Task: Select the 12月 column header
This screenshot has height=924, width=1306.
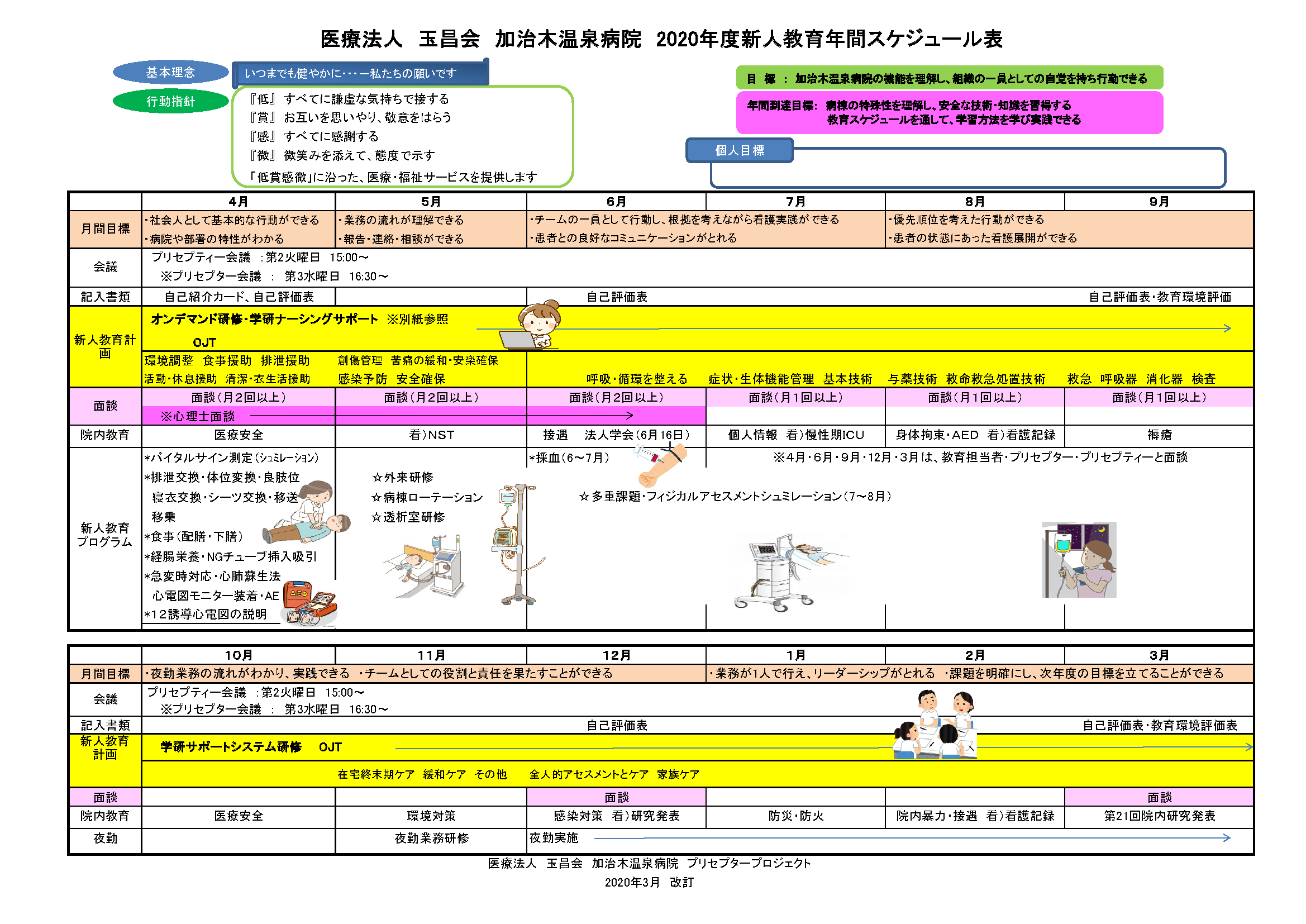Action: (x=616, y=655)
